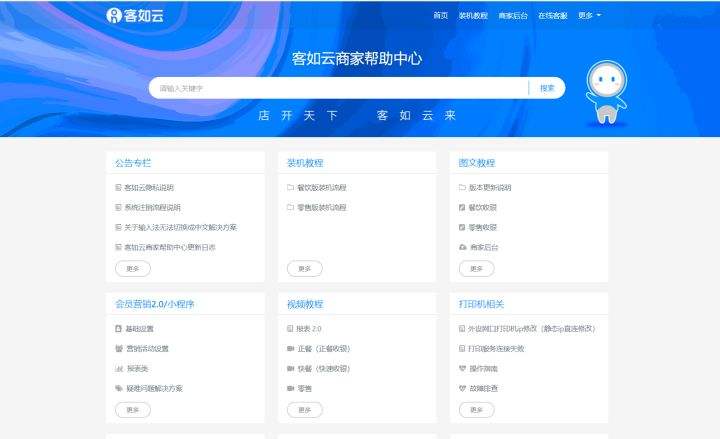Click the document icon beside 系统注册流程说明

tap(118, 207)
